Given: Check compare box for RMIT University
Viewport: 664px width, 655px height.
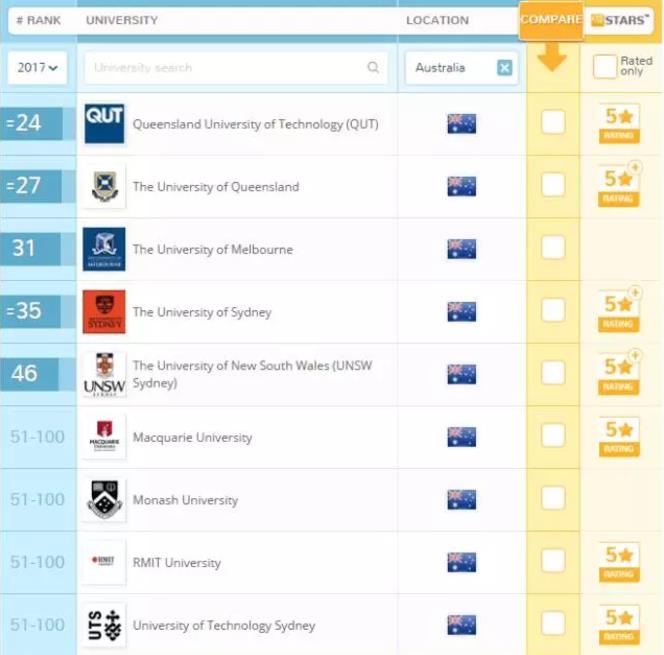Looking at the screenshot, I should (553, 561).
